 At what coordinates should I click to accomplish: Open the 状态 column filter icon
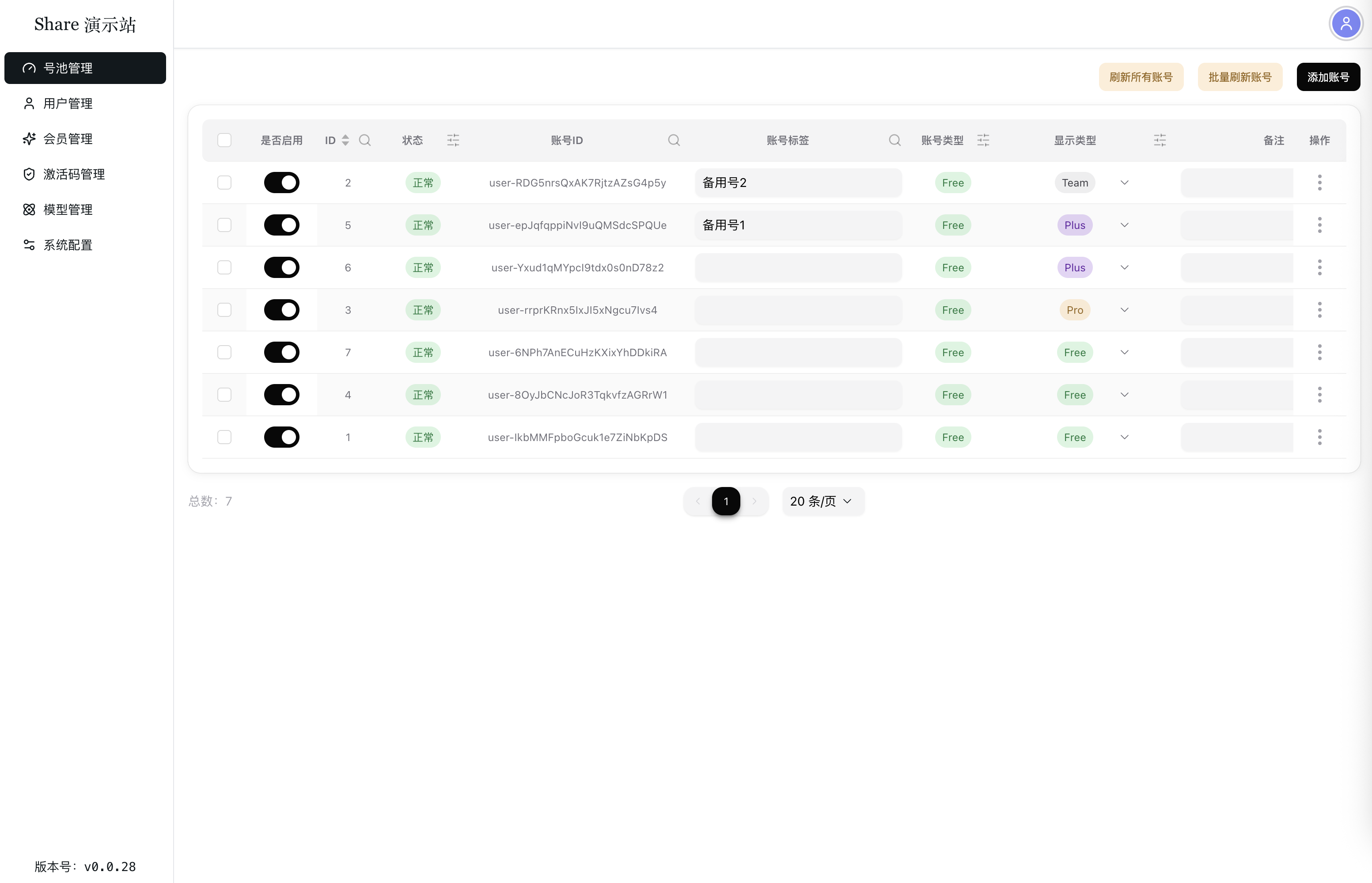click(453, 140)
